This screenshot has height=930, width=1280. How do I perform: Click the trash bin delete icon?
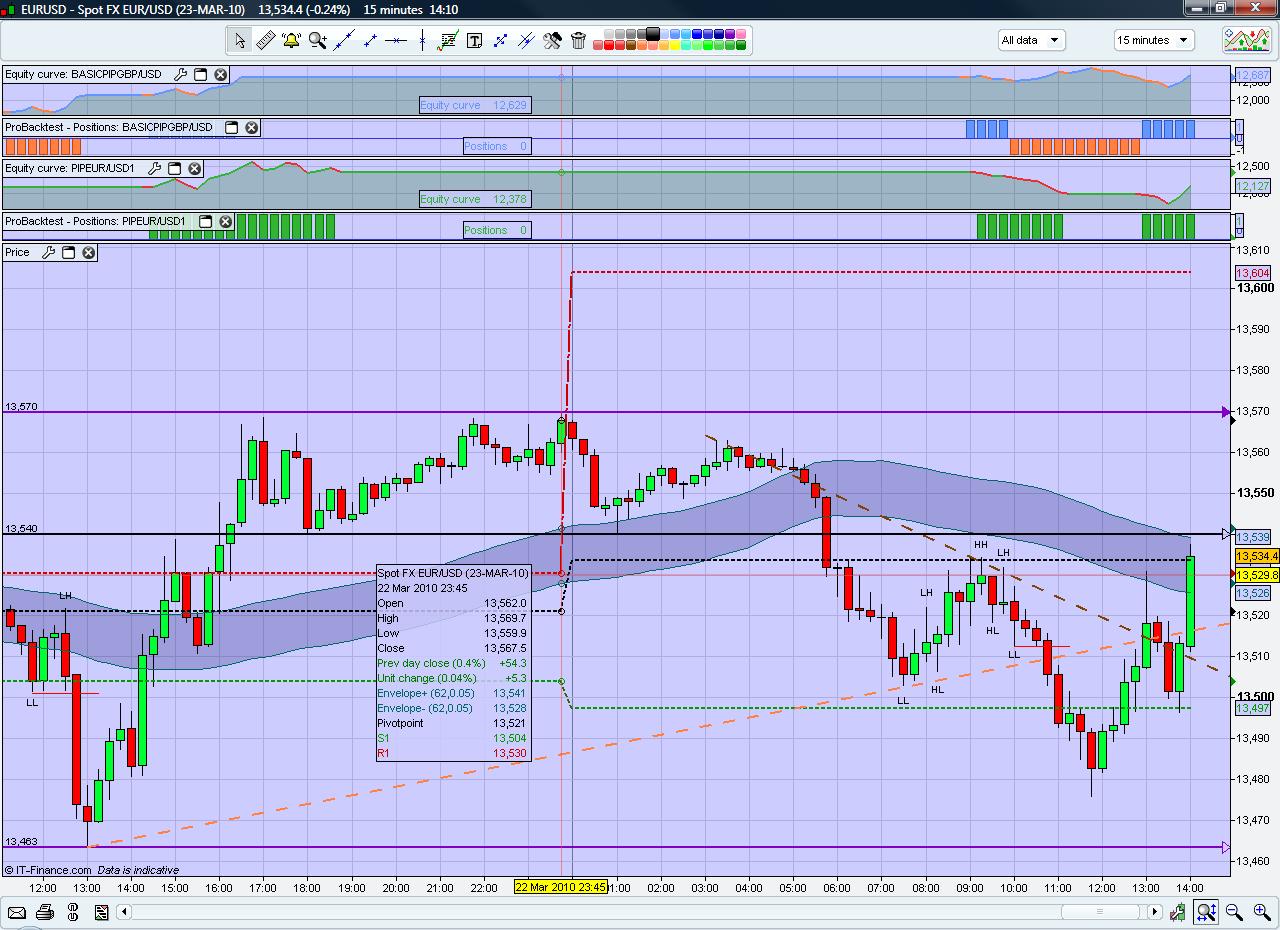(x=578, y=40)
